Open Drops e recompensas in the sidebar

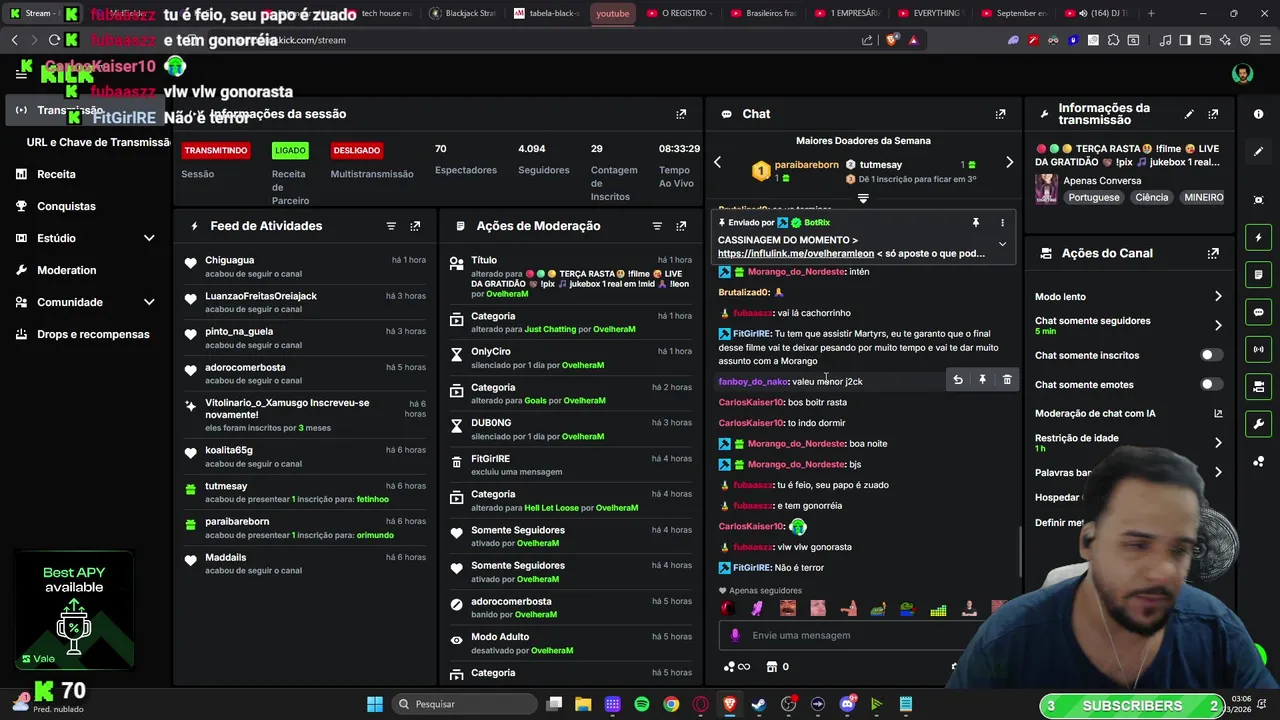click(93, 334)
